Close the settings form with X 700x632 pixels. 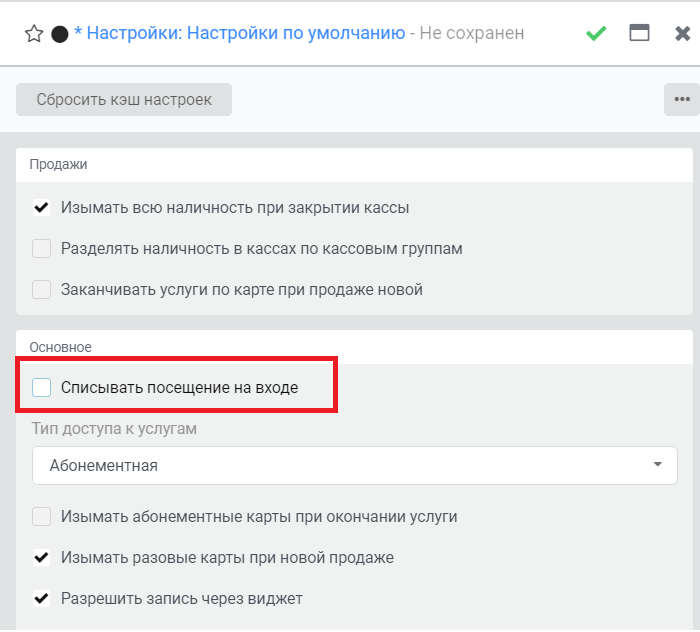click(683, 33)
